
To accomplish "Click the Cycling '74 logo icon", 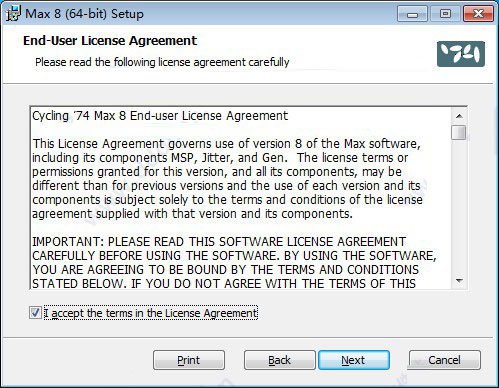I will point(461,54).
